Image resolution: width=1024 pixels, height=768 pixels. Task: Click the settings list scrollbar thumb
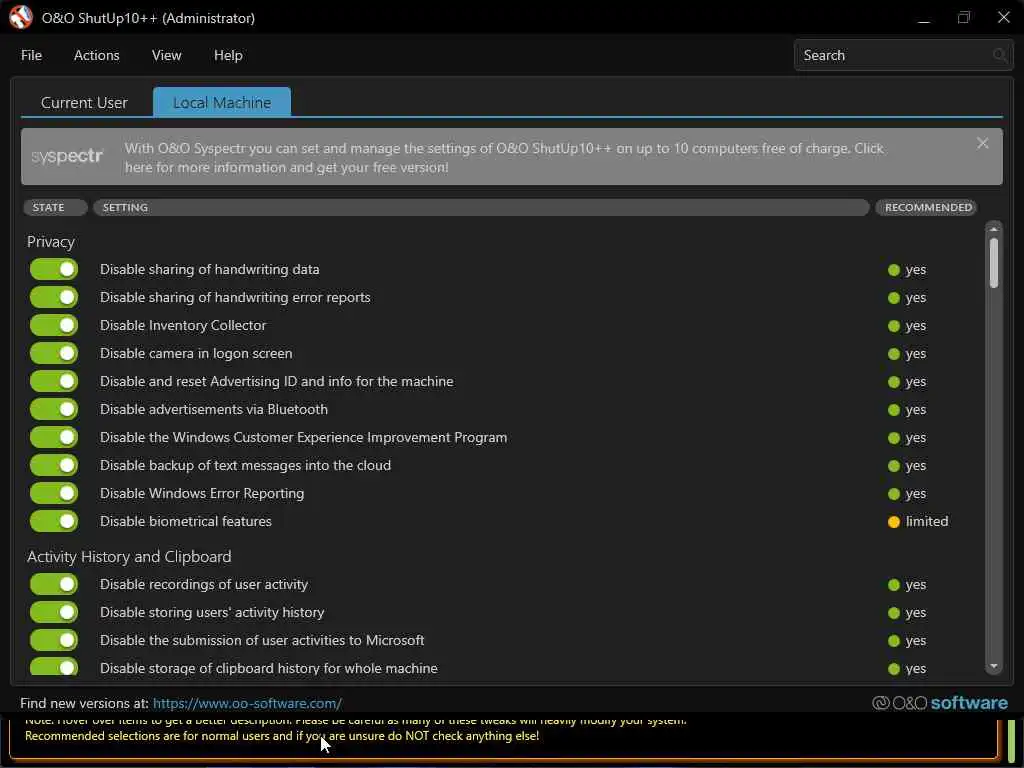pyautogui.click(x=993, y=263)
